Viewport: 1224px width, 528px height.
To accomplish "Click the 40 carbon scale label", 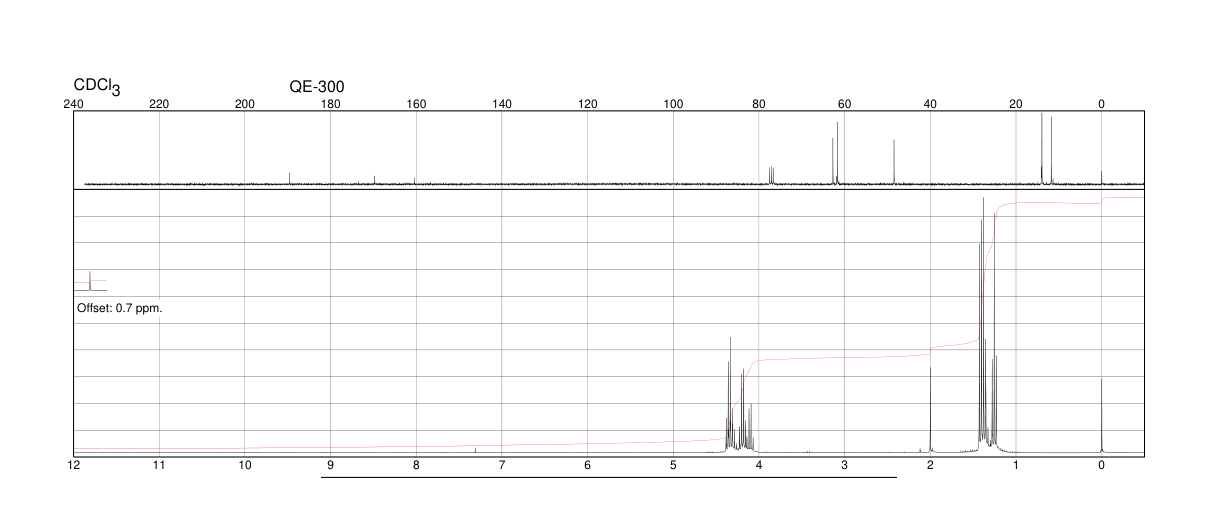I will click(x=930, y=104).
